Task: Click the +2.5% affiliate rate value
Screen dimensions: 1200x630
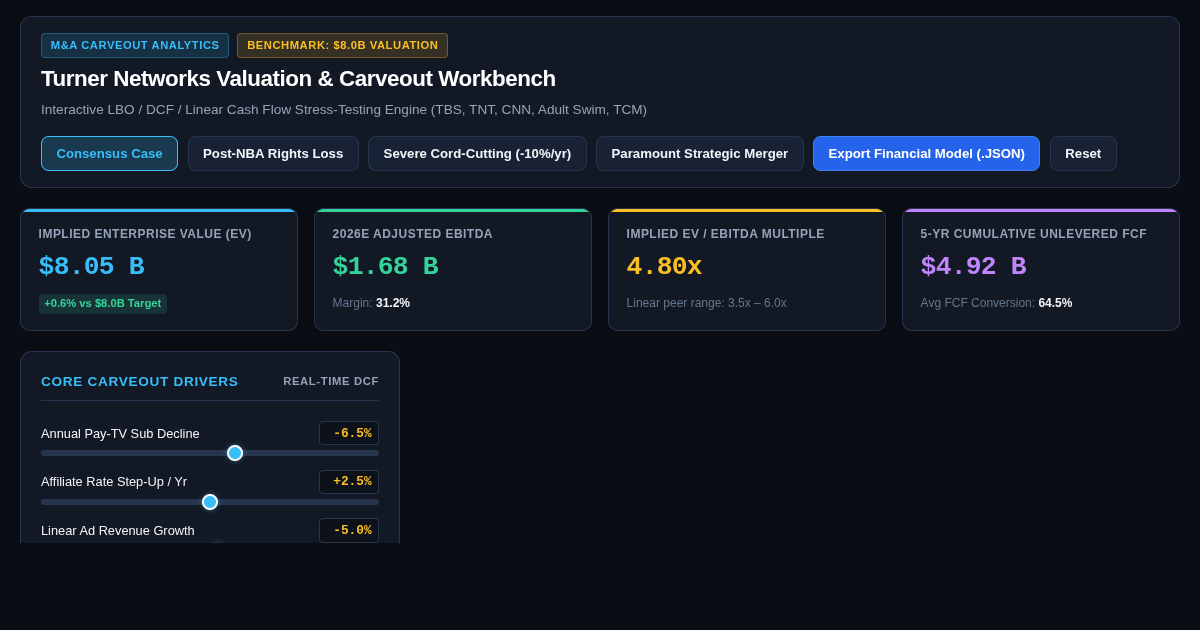Action: [x=349, y=482]
